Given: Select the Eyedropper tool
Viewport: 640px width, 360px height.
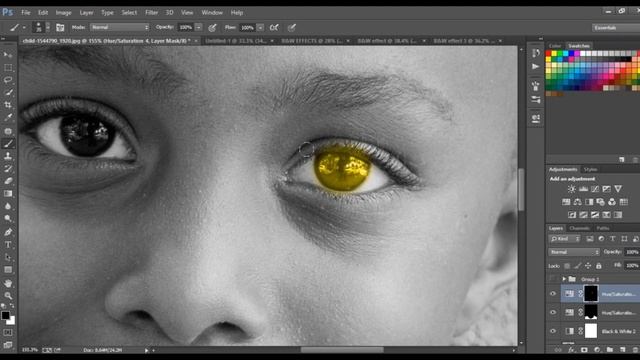Looking at the screenshot, I should [x=8, y=118].
